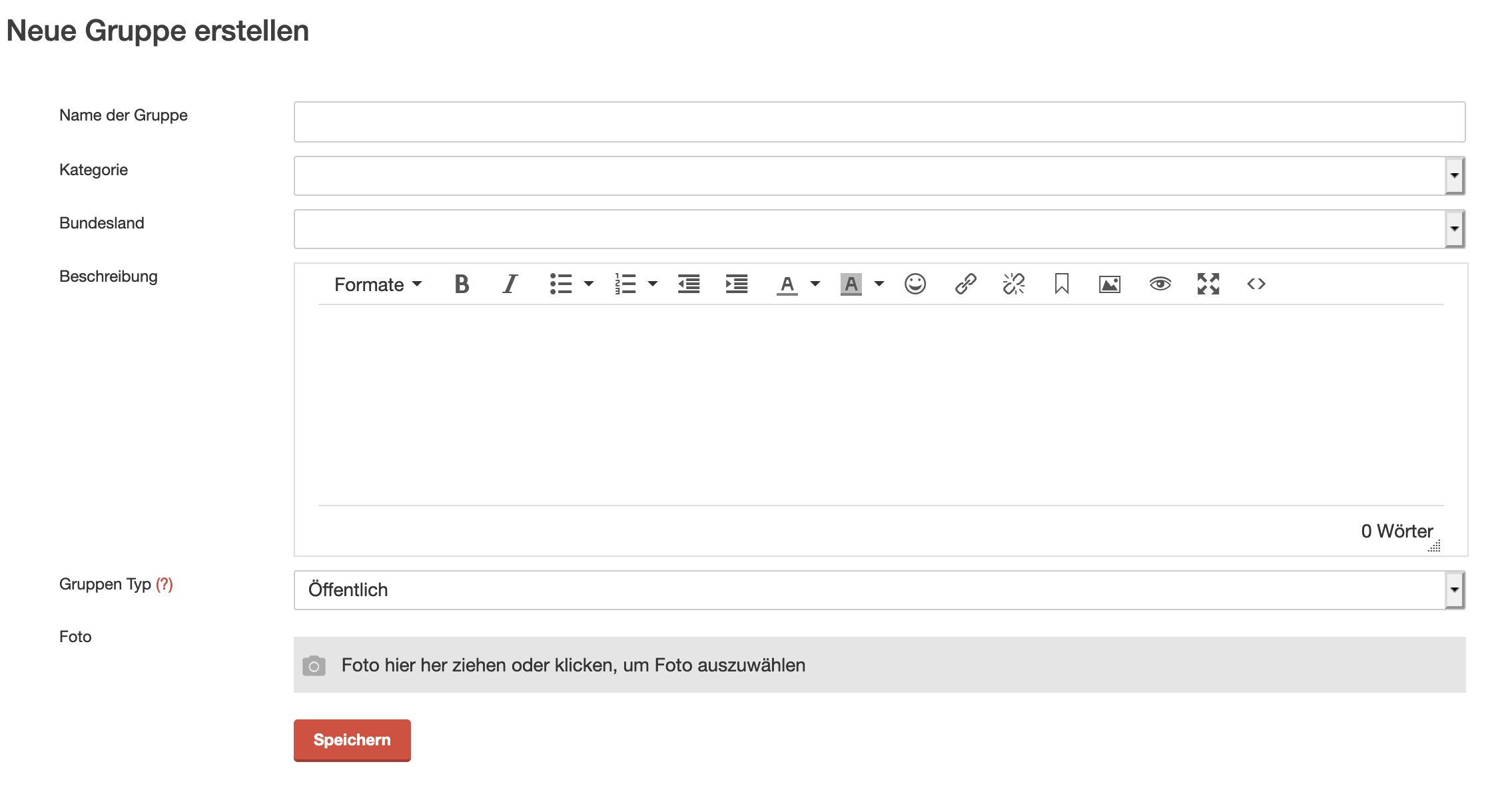Toggle bold formatting in description editor
The width and height of the screenshot is (1512, 790).
coord(462,284)
